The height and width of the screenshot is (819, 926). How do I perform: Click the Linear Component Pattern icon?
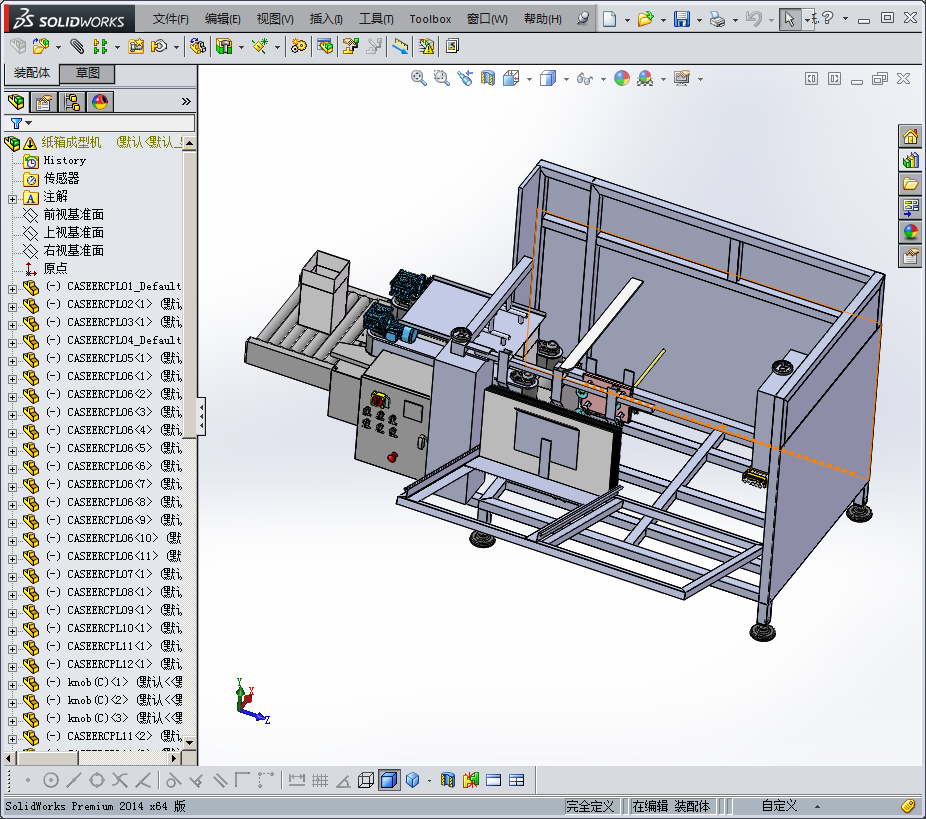(x=100, y=46)
